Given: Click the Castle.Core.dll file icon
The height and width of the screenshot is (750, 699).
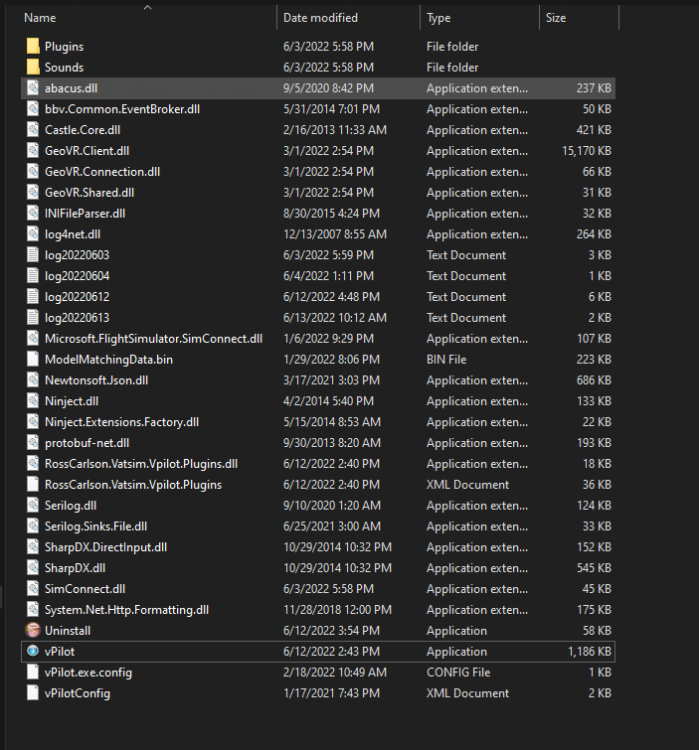Looking at the screenshot, I should click(x=33, y=130).
